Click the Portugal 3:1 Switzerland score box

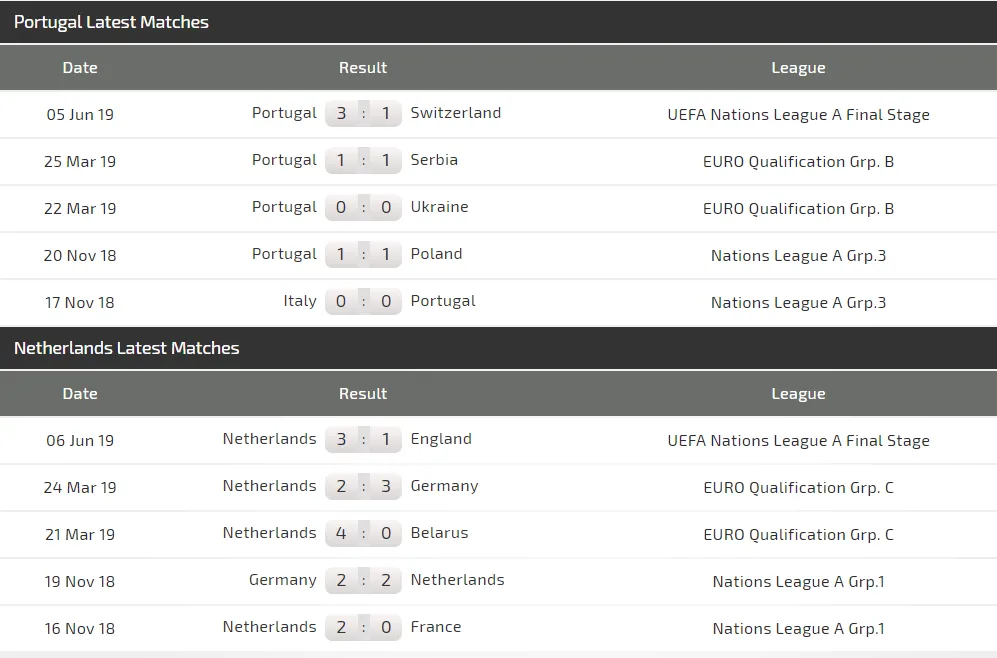point(363,114)
